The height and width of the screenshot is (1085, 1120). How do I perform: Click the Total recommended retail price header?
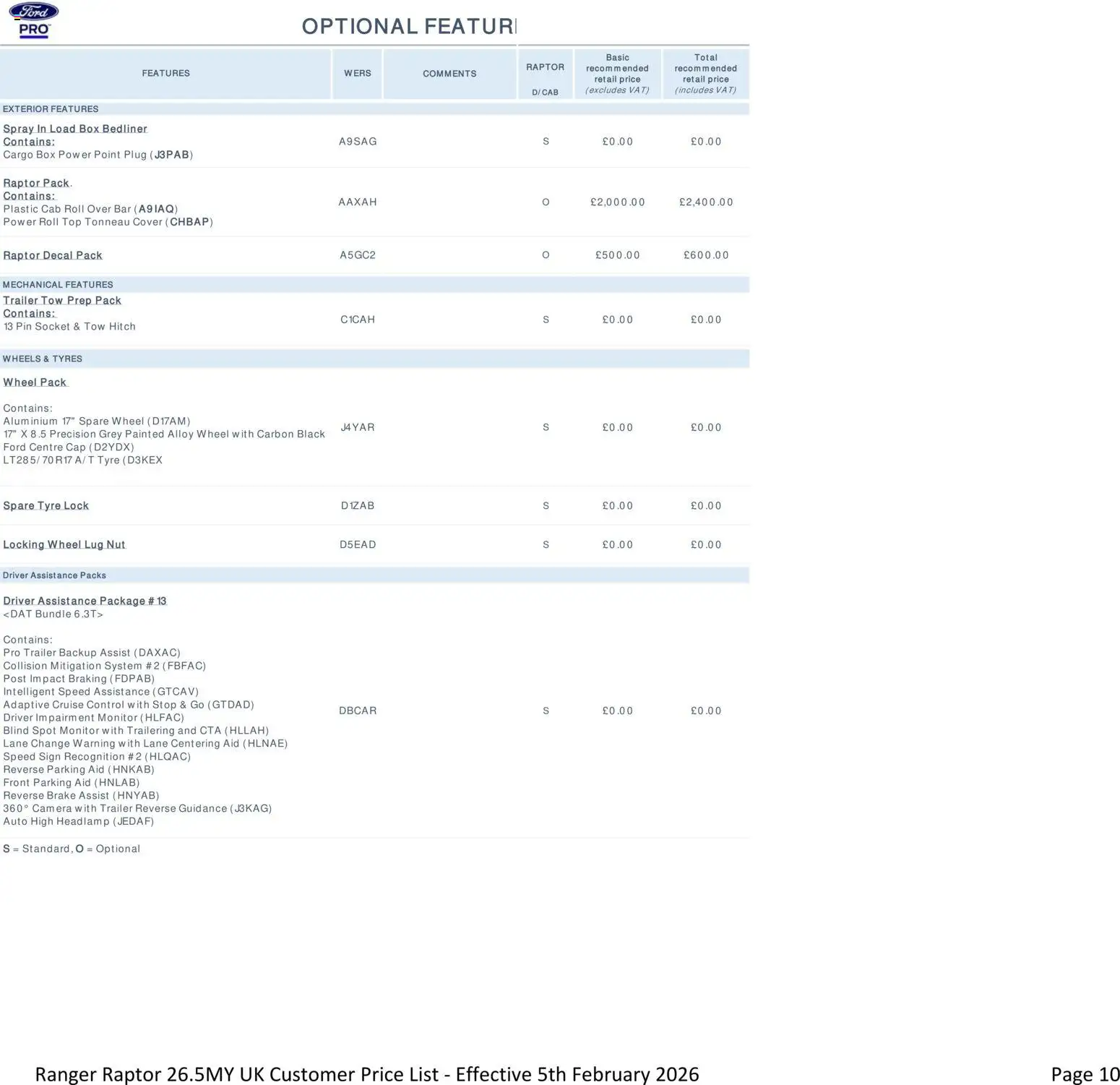pos(705,74)
